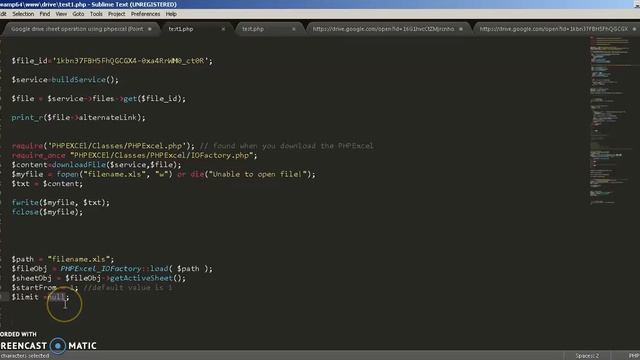Click the getActiveSheet() line
This screenshot has width=640, height=360.
coord(98,278)
